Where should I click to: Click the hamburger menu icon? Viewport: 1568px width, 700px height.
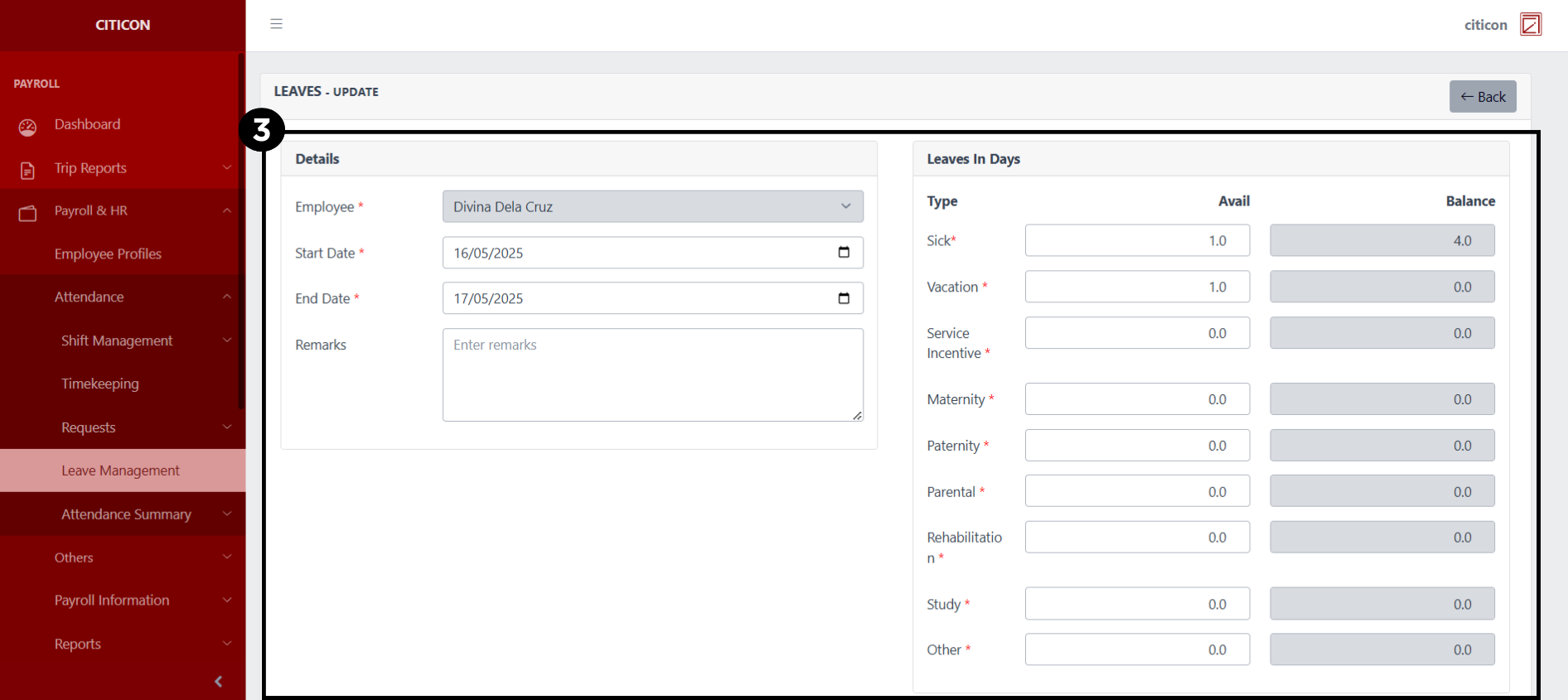click(276, 24)
